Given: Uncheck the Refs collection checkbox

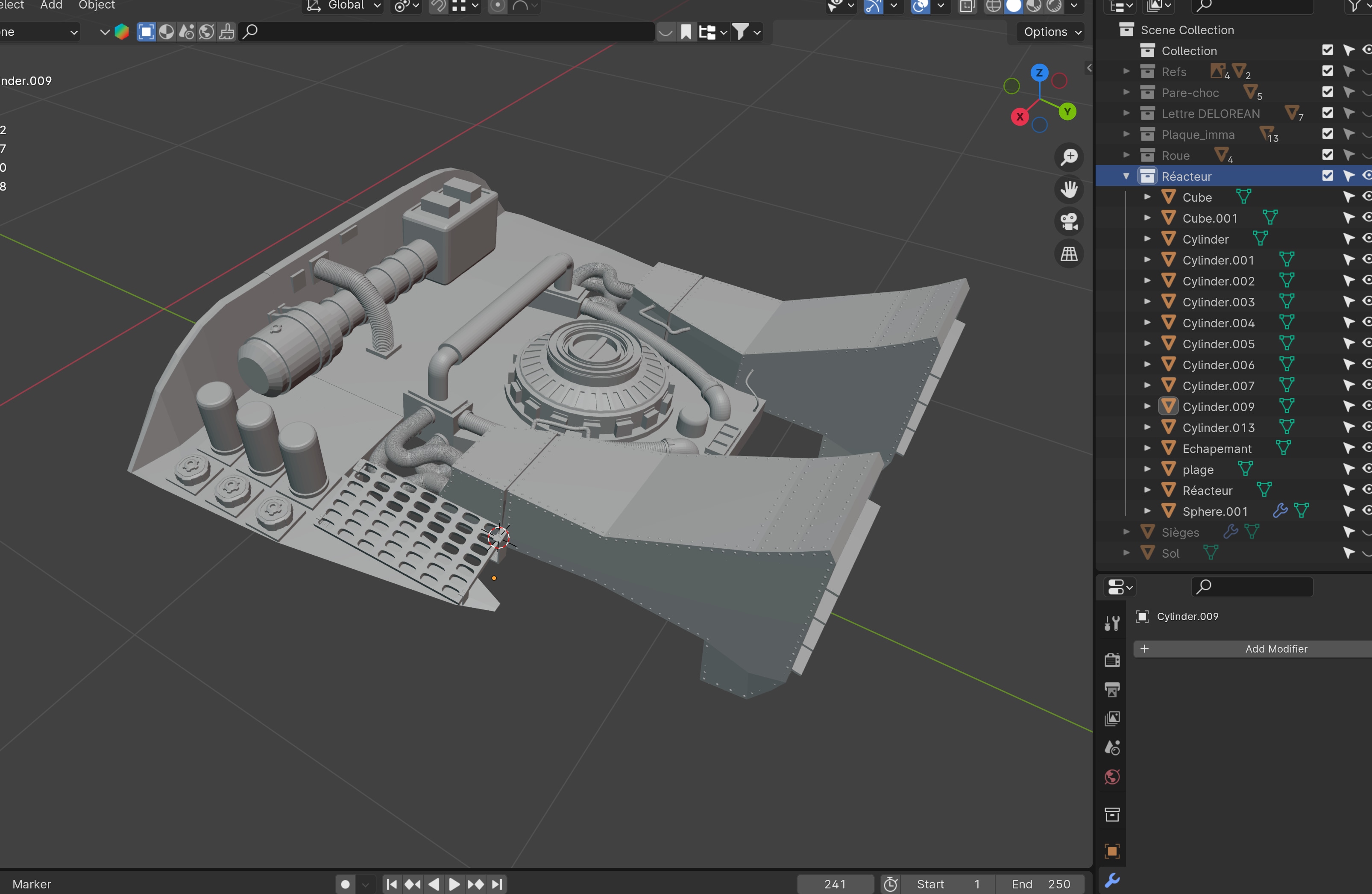Looking at the screenshot, I should click(1328, 71).
